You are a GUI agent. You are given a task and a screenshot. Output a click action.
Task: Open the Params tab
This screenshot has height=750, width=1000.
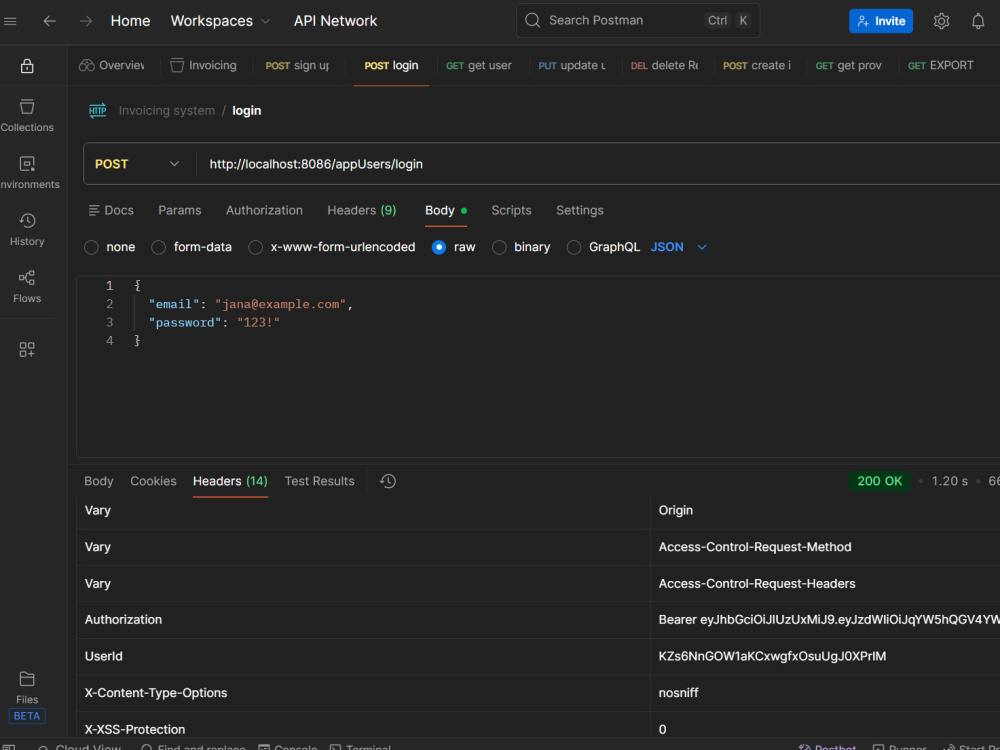tap(180, 210)
